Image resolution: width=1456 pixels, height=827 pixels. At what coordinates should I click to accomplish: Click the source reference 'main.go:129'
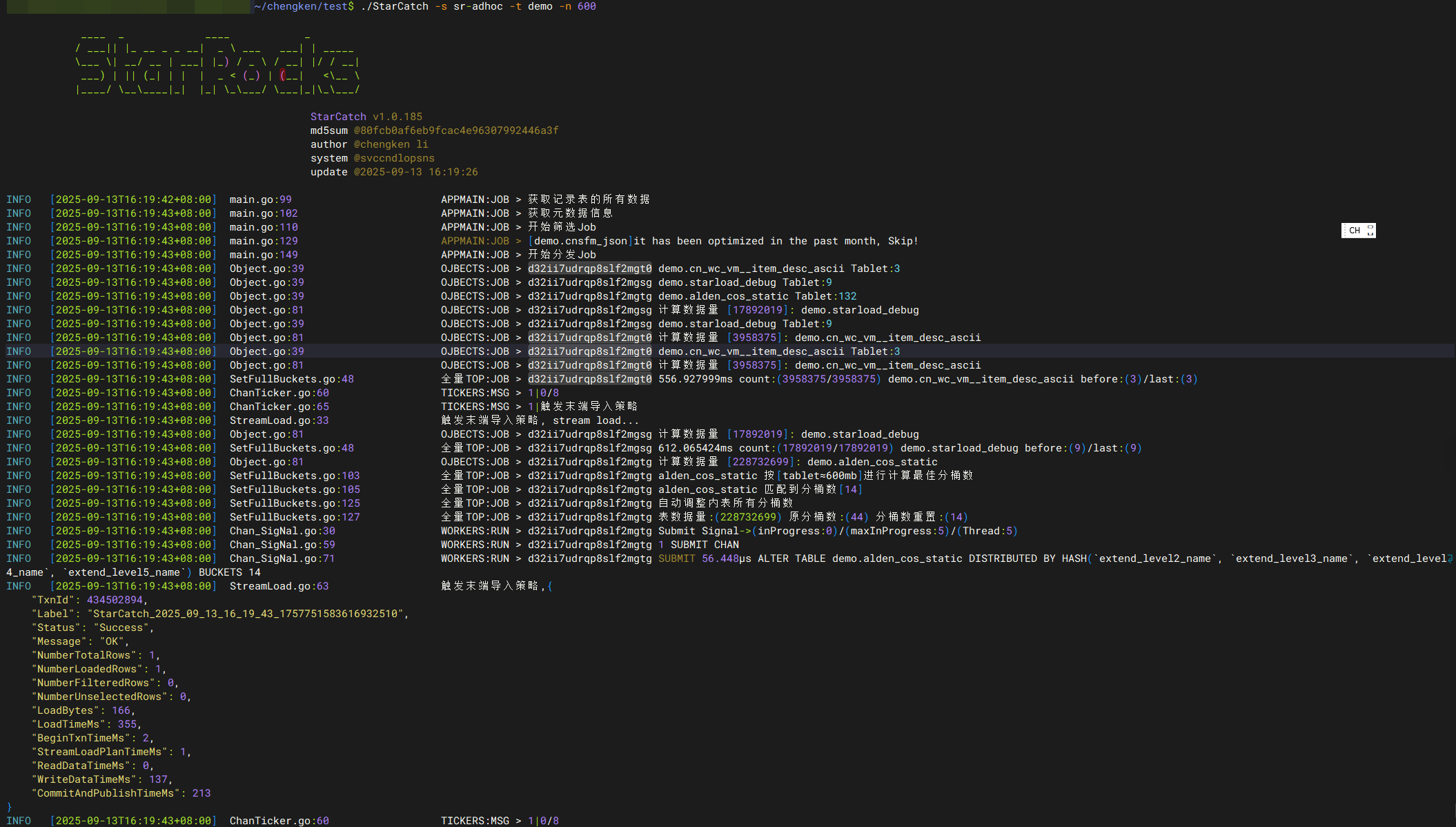(264, 241)
